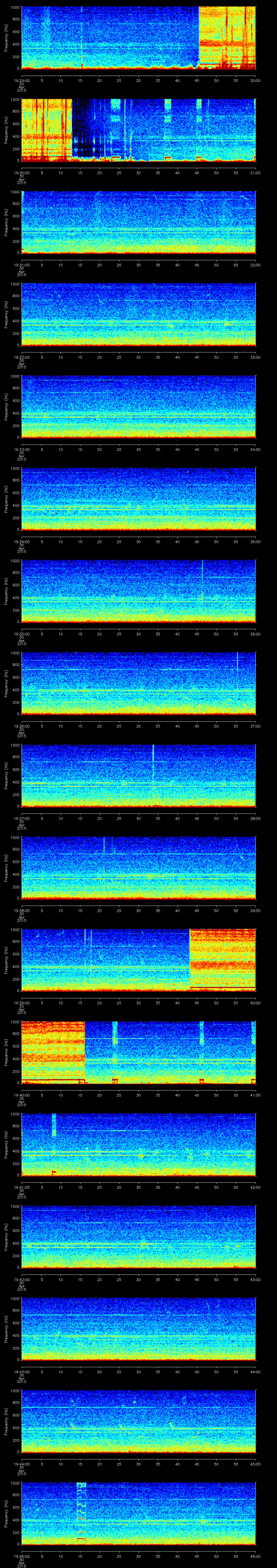Image resolution: width=277 pixels, height=1568 pixels.
Task: Select the spectrogram panel starting at 19:32:00
Action: tap(138, 315)
